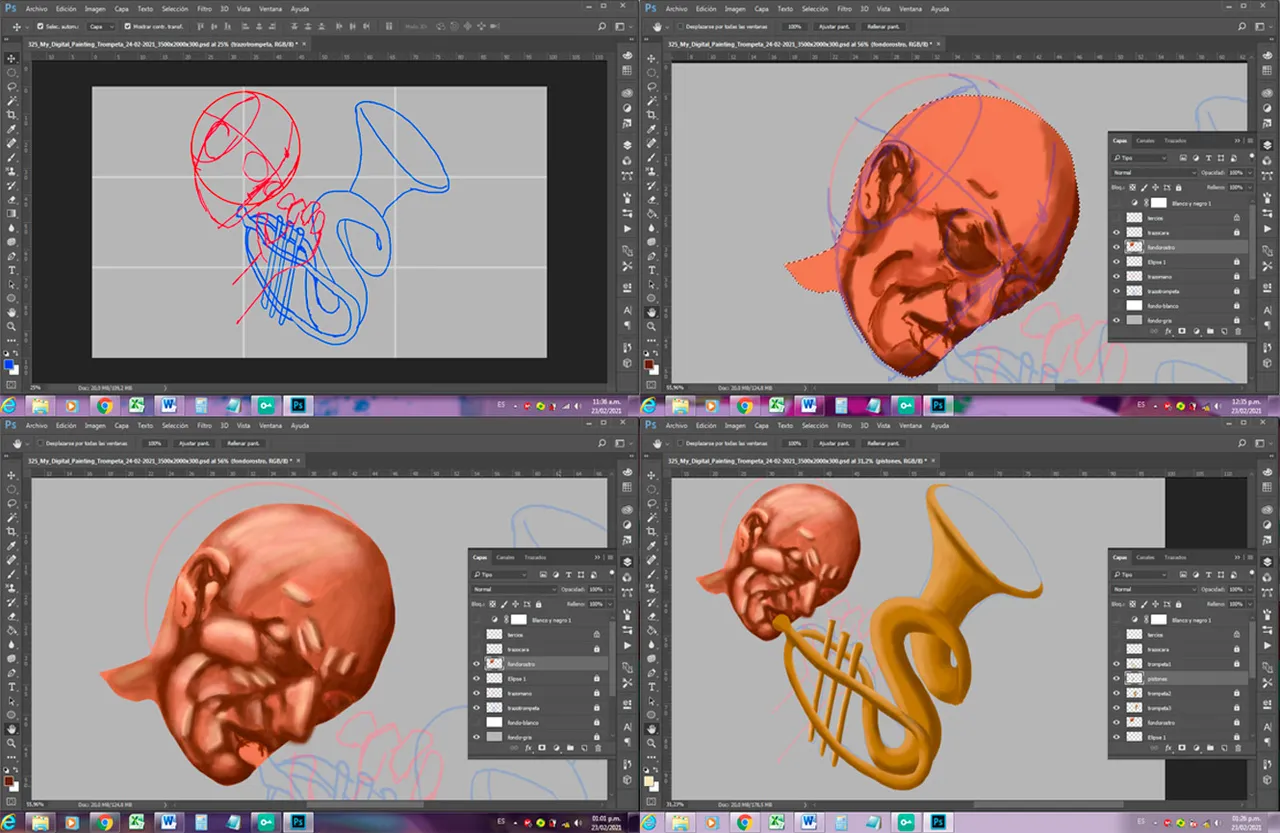Select the Gradient tool in top-left window
1280x833 pixels.
11,213
